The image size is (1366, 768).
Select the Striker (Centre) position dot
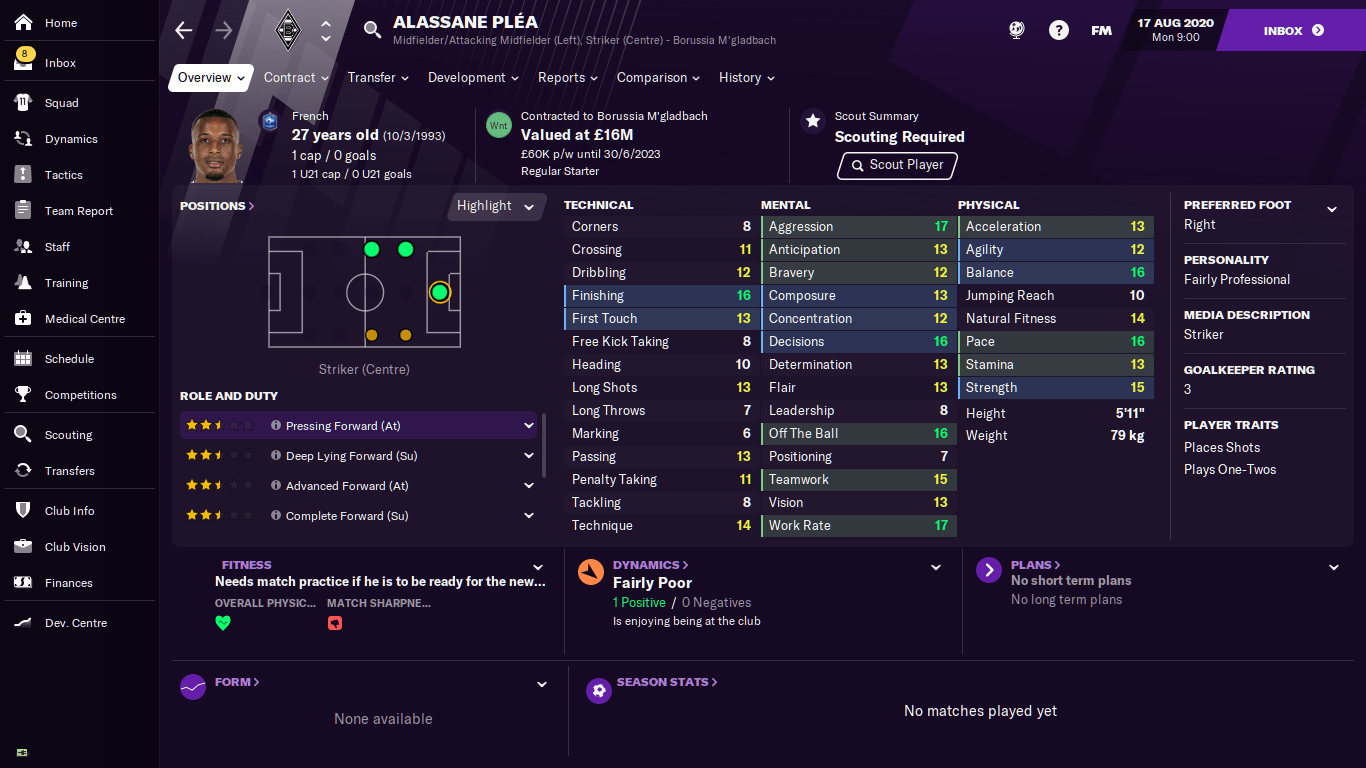click(x=439, y=292)
